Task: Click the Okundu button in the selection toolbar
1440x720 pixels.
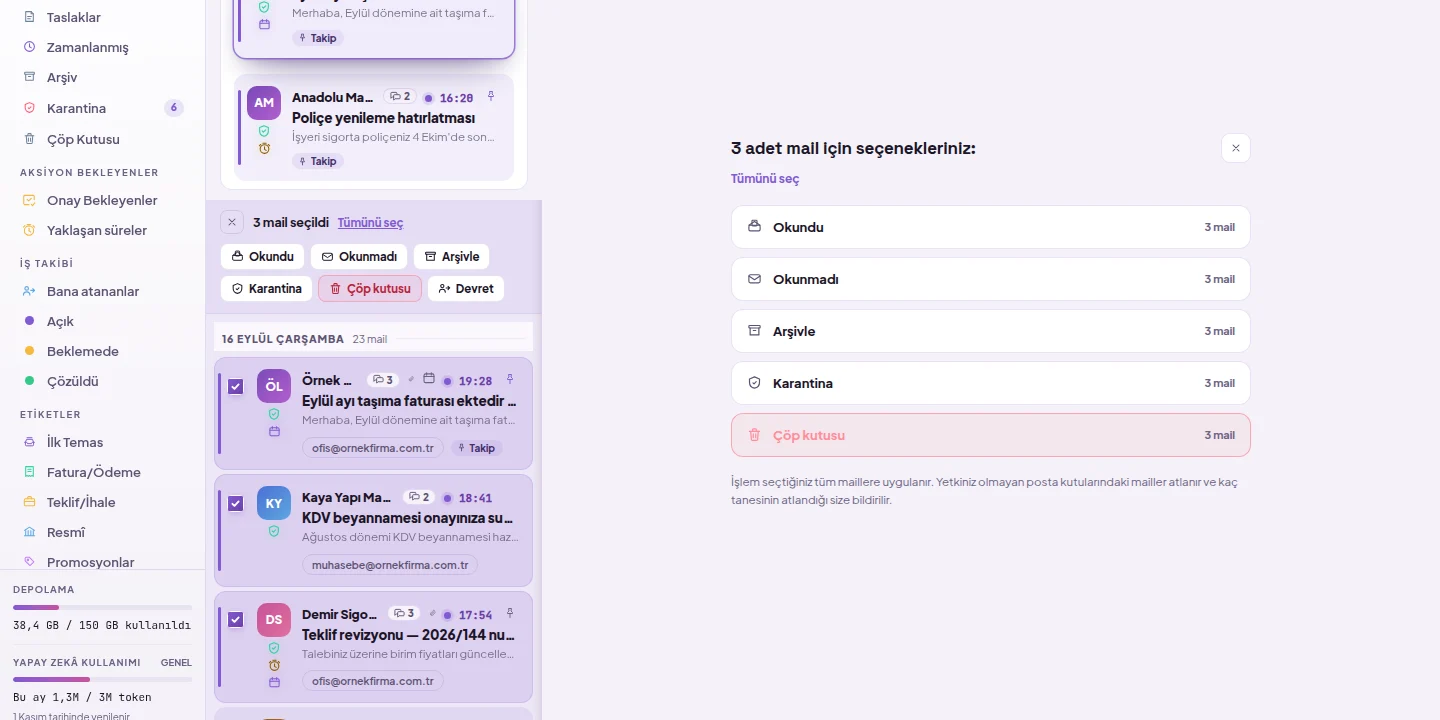Action: 263,257
